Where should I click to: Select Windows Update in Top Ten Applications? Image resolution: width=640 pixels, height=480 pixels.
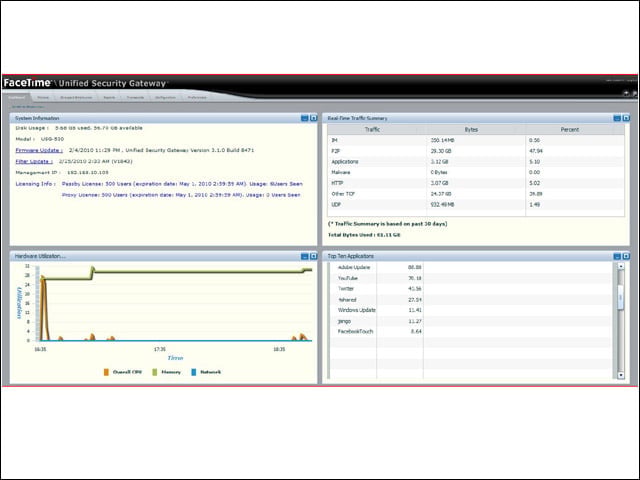(x=356, y=310)
